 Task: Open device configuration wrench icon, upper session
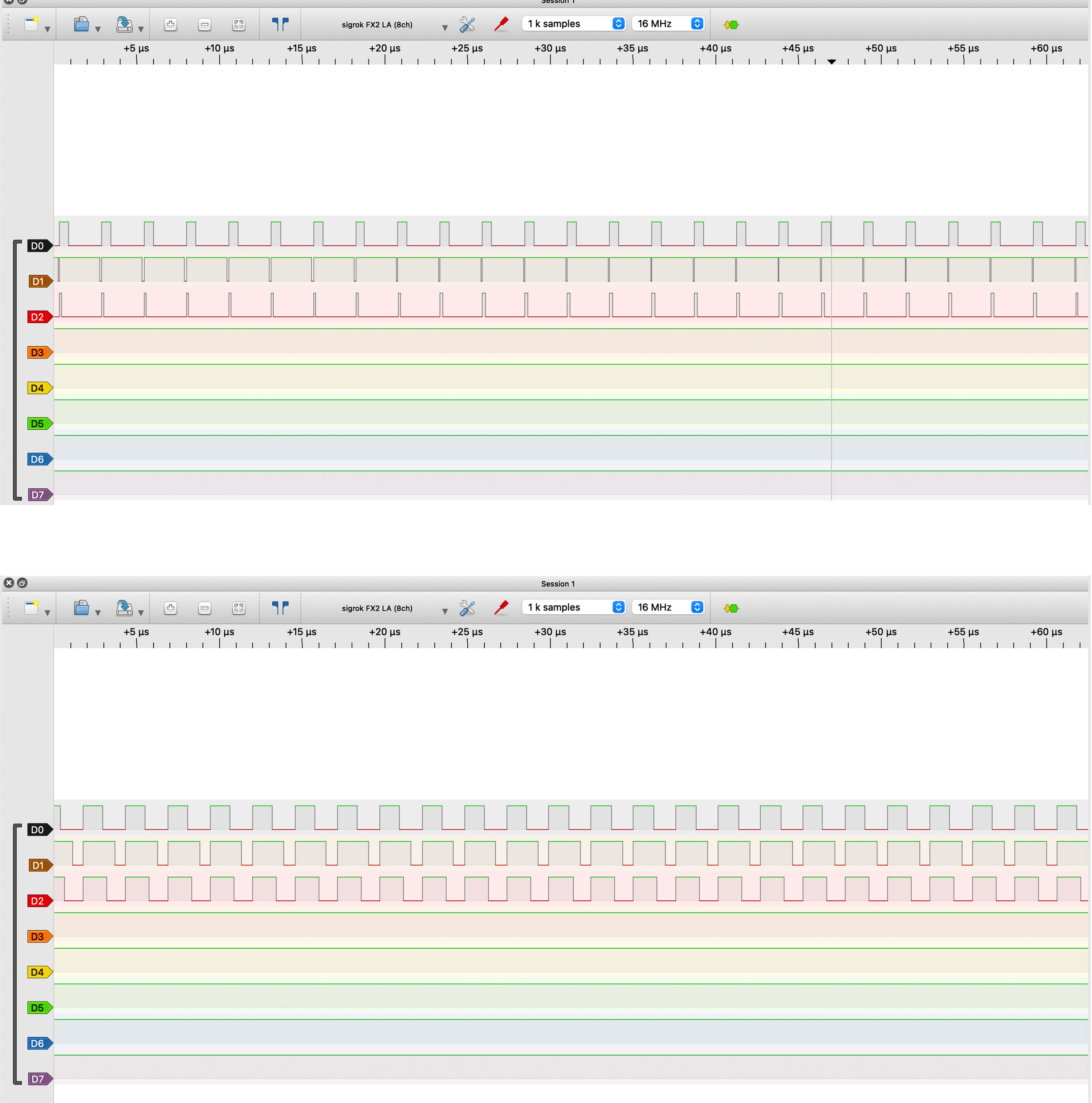[467, 24]
